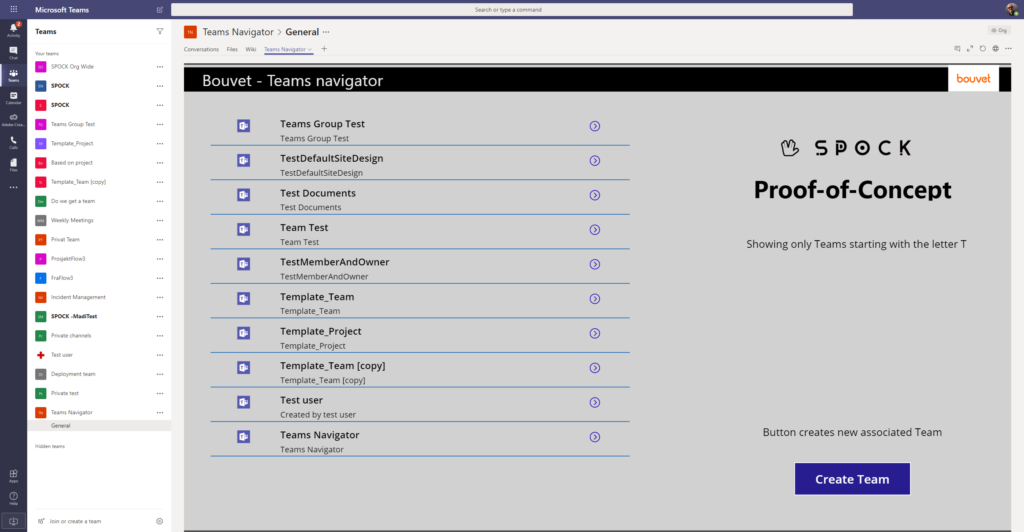This screenshot has width=1024, height=532.
Task: Open Calls from the left rail
Action: [13, 142]
